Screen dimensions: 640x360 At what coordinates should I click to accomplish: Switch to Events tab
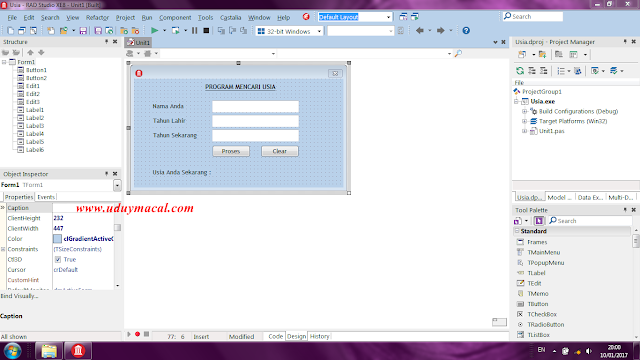tap(46, 197)
